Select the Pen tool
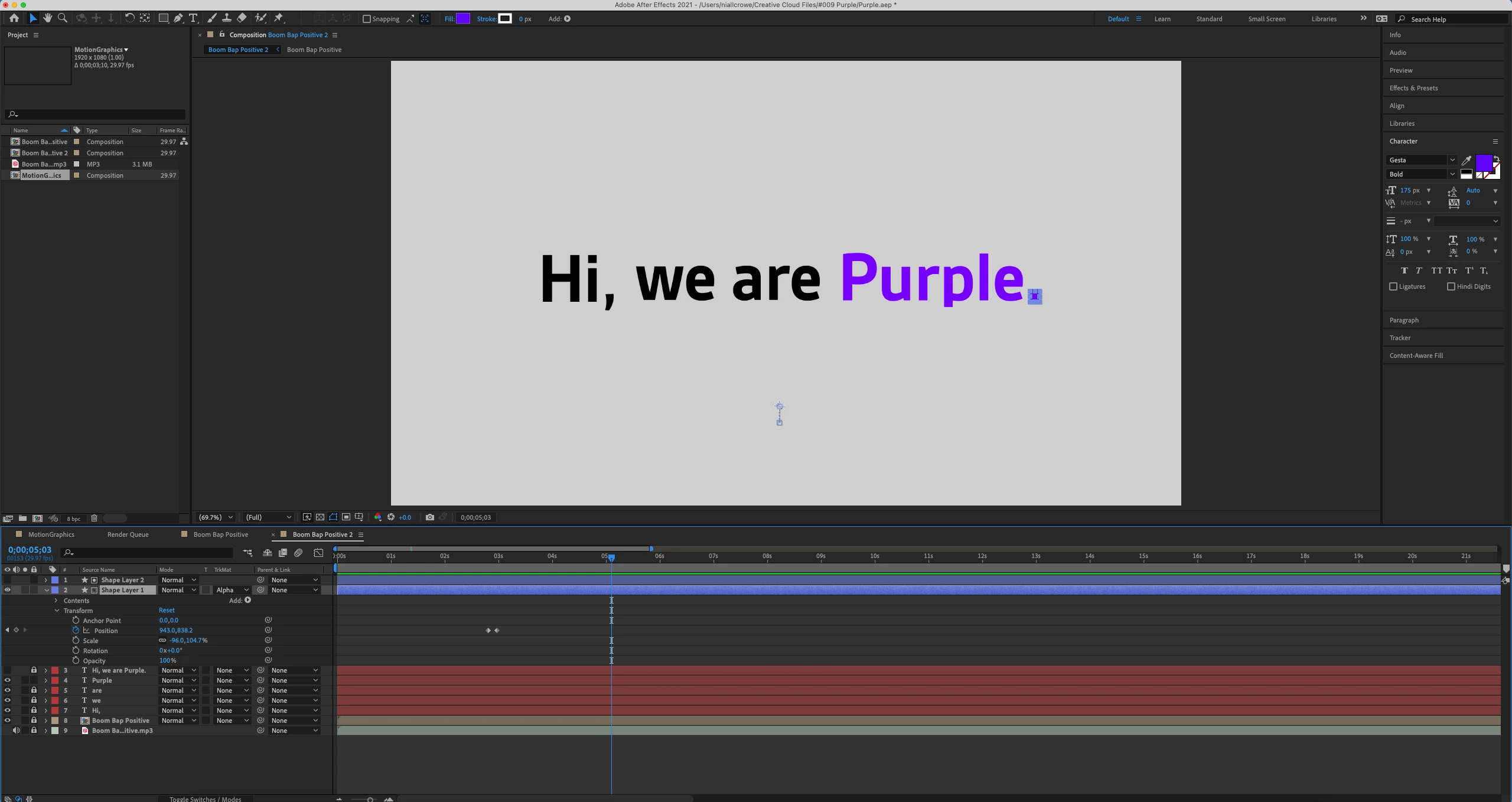 pos(178,18)
